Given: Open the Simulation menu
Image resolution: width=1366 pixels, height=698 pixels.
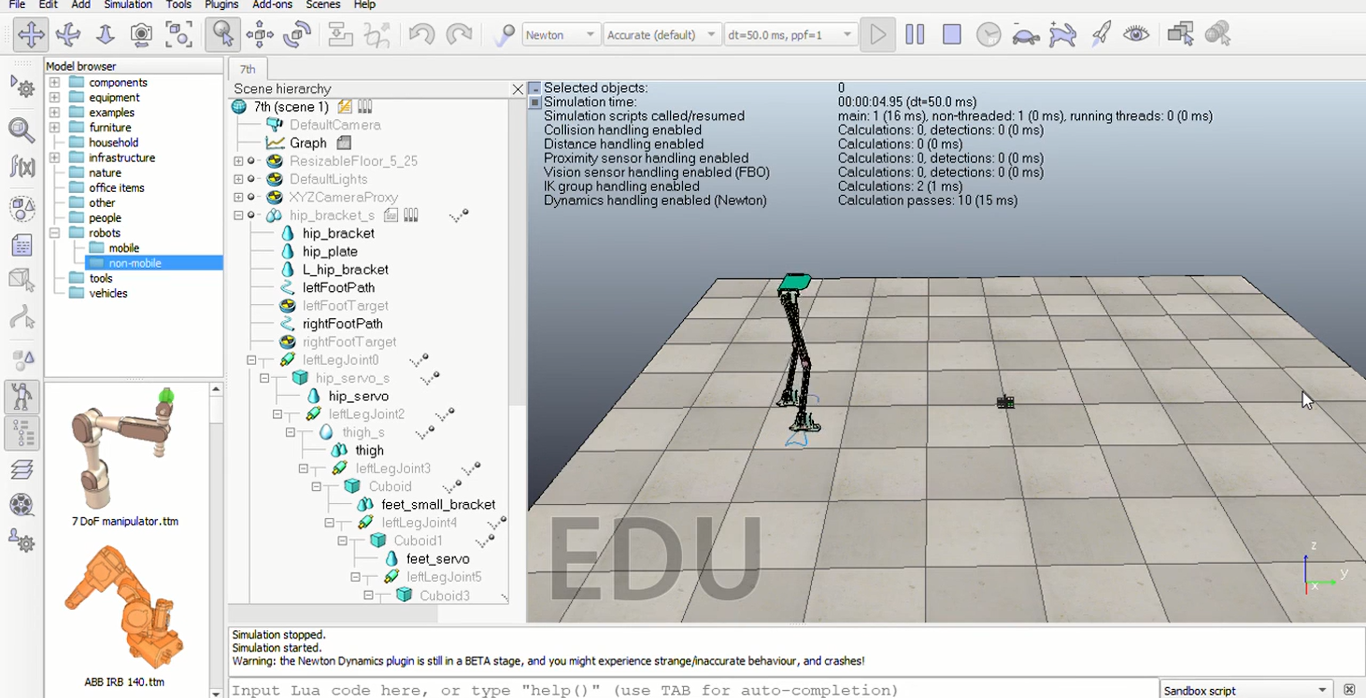Looking at the screenshot, I should click(128, 5).
